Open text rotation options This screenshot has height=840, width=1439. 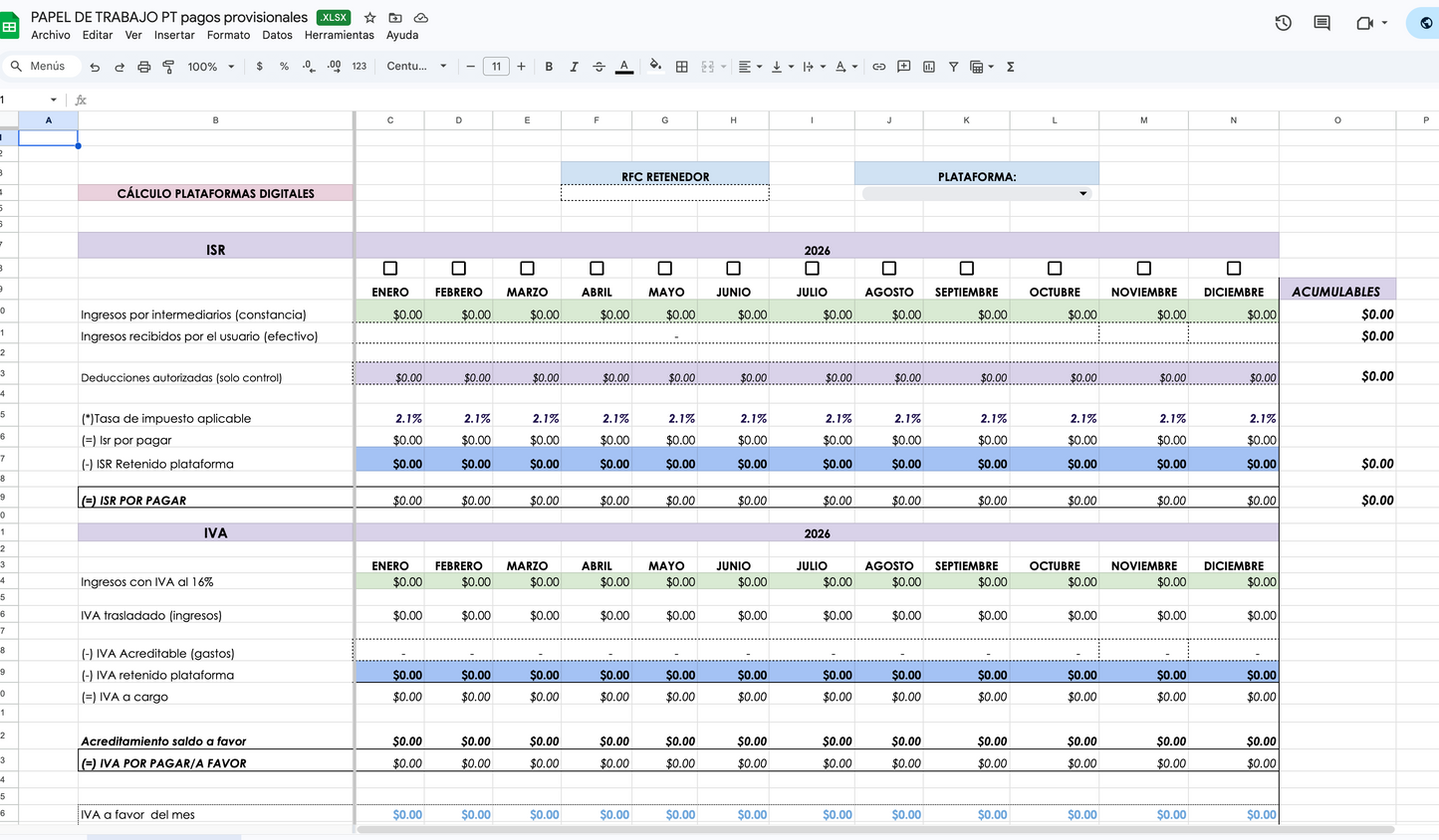point(845,67)
